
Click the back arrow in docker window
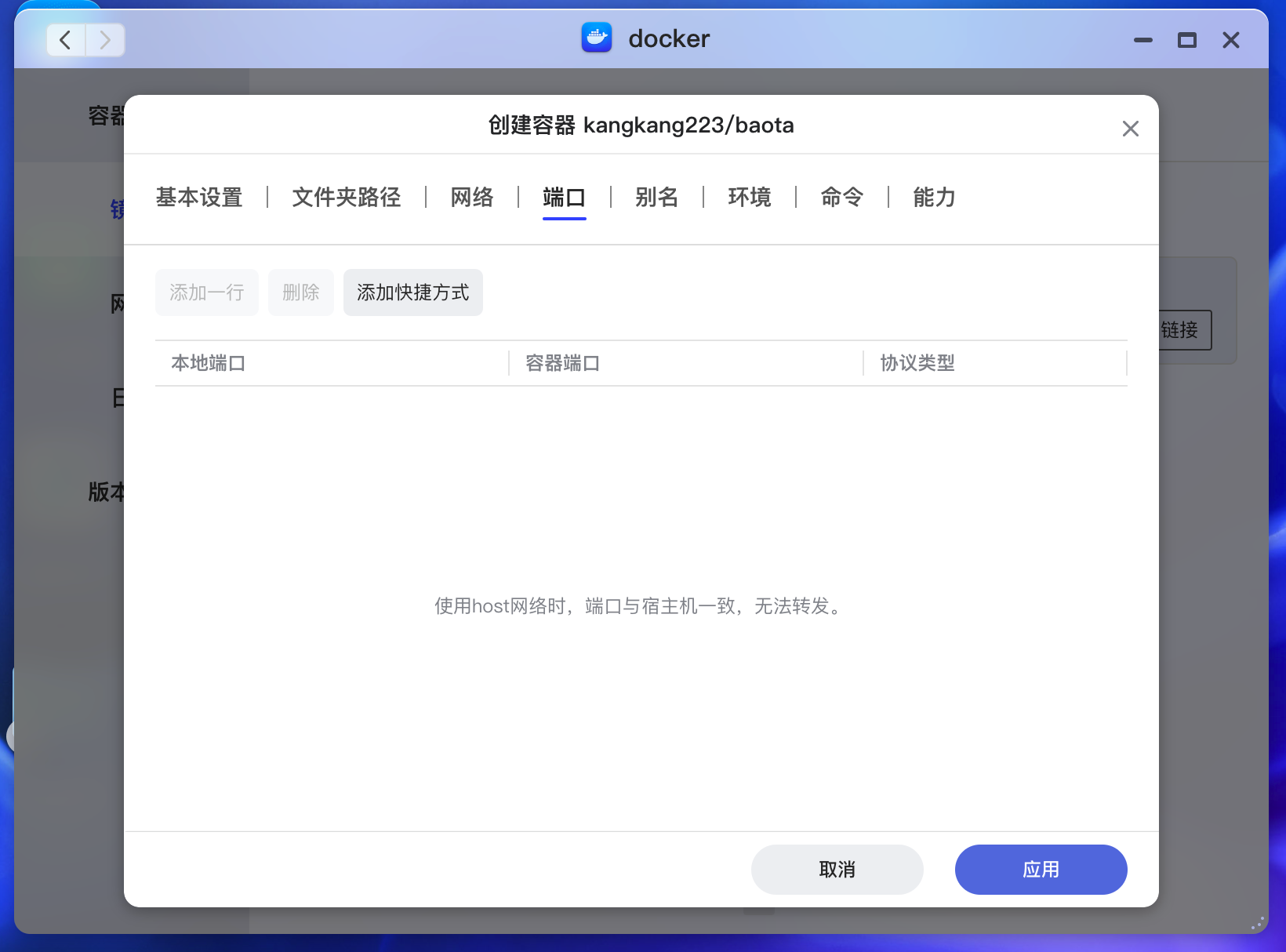tap(67, 40)
